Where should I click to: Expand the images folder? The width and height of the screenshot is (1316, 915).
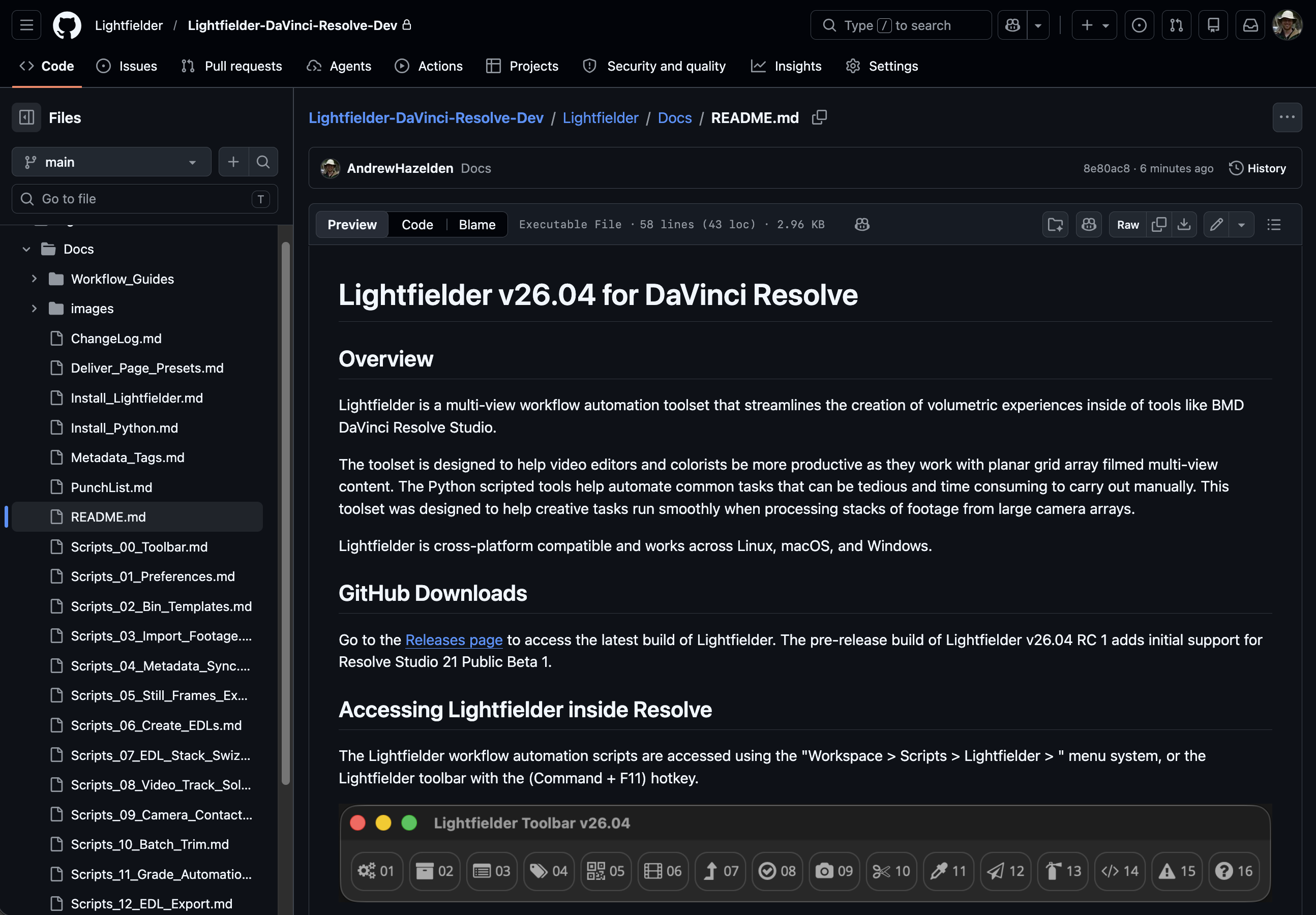(35, 309)
